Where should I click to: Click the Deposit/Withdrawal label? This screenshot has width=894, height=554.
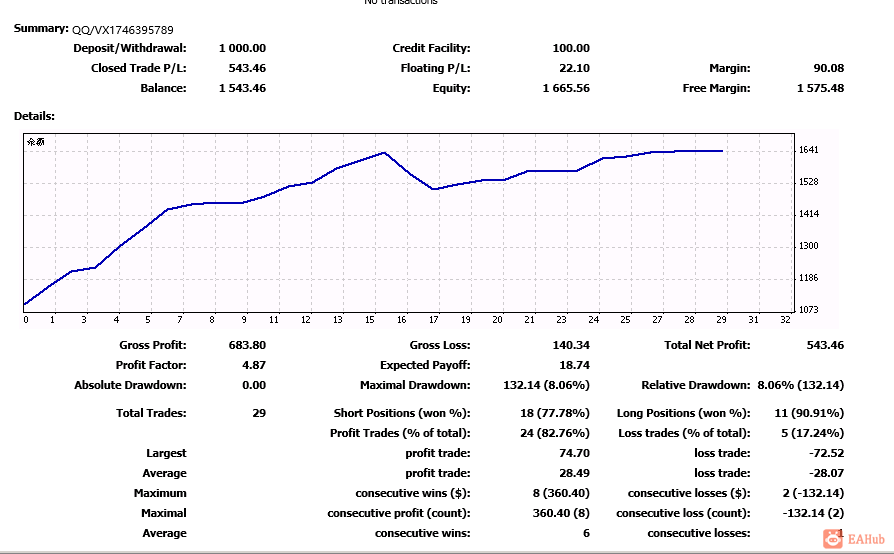pyautogui.click(x=129, y=48)
